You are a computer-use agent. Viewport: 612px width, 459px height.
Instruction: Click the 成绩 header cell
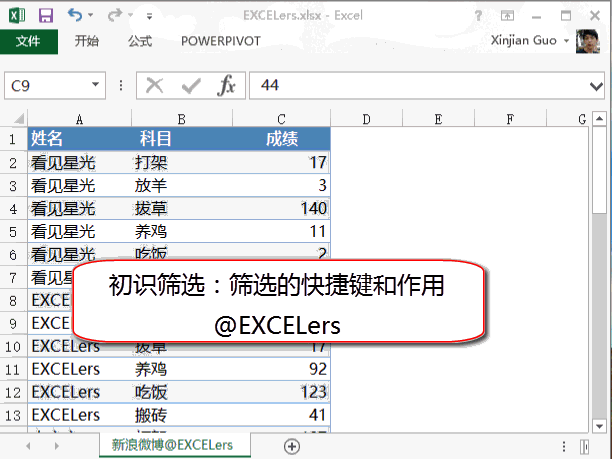click(x=282, y=139)
